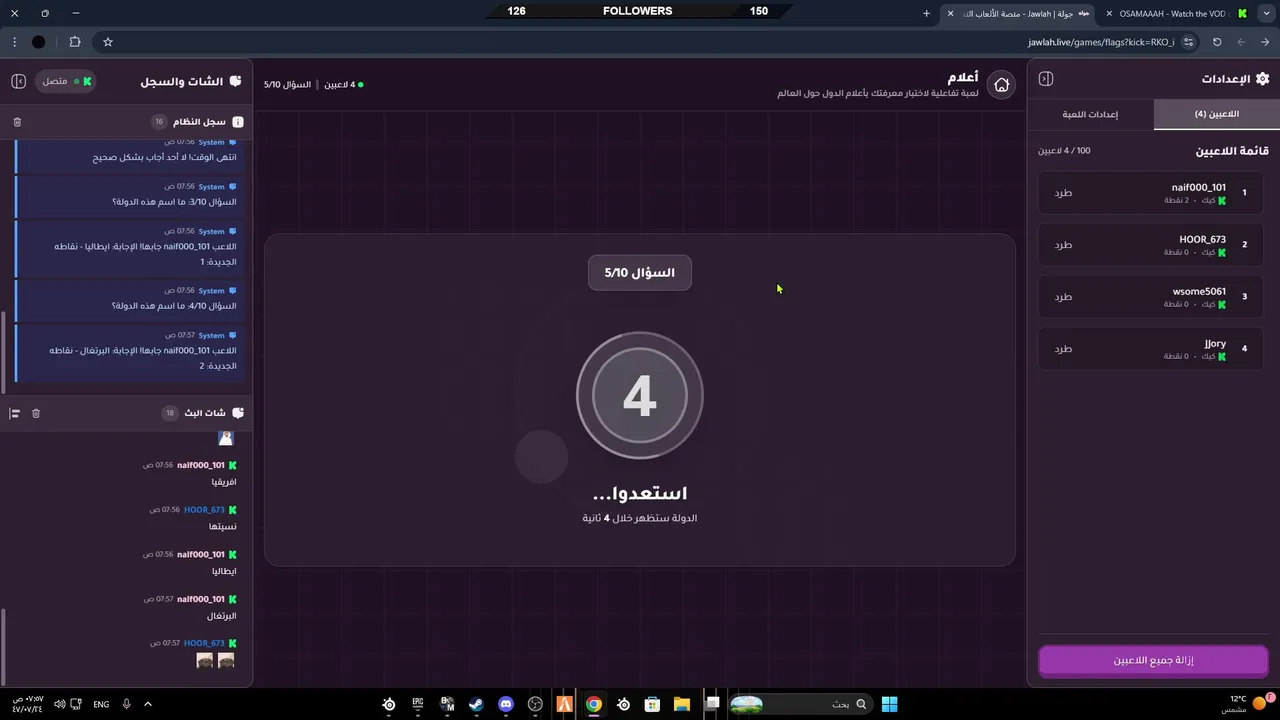1280x720 pixels.
Task: Open Microsoft Store from the taskbar
Action: pyautogui.click(x=652, y=704)
